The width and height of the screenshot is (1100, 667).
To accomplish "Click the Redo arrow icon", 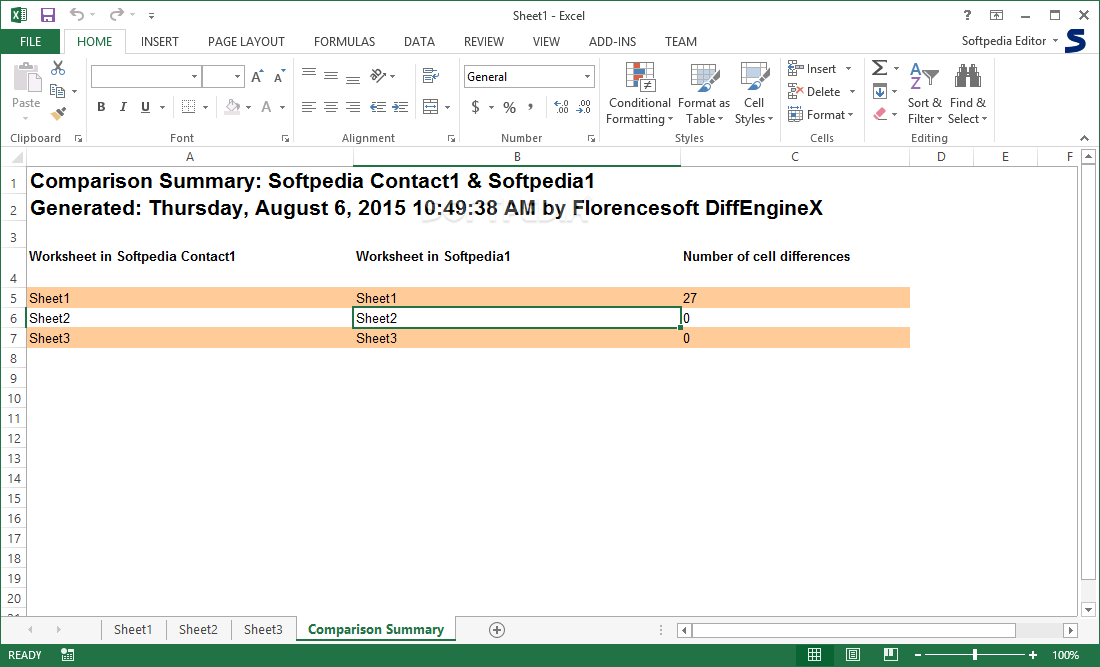I will 116,15.
